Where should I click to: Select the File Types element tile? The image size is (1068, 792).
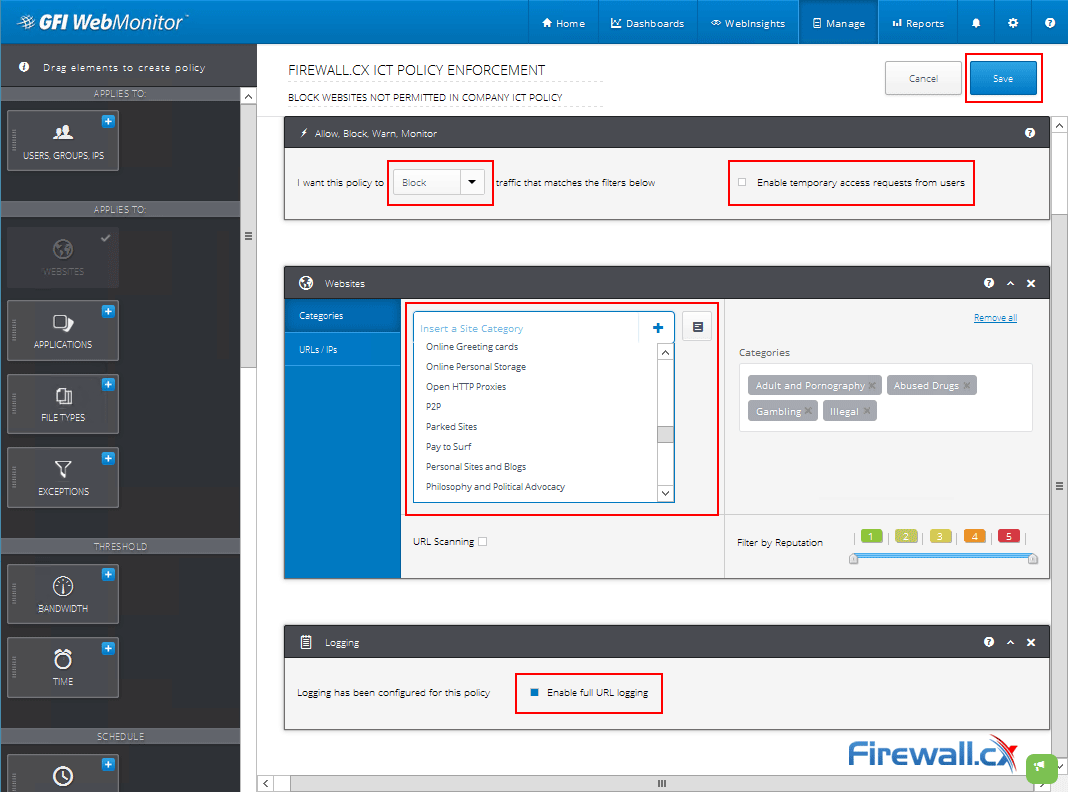[63, 404]
